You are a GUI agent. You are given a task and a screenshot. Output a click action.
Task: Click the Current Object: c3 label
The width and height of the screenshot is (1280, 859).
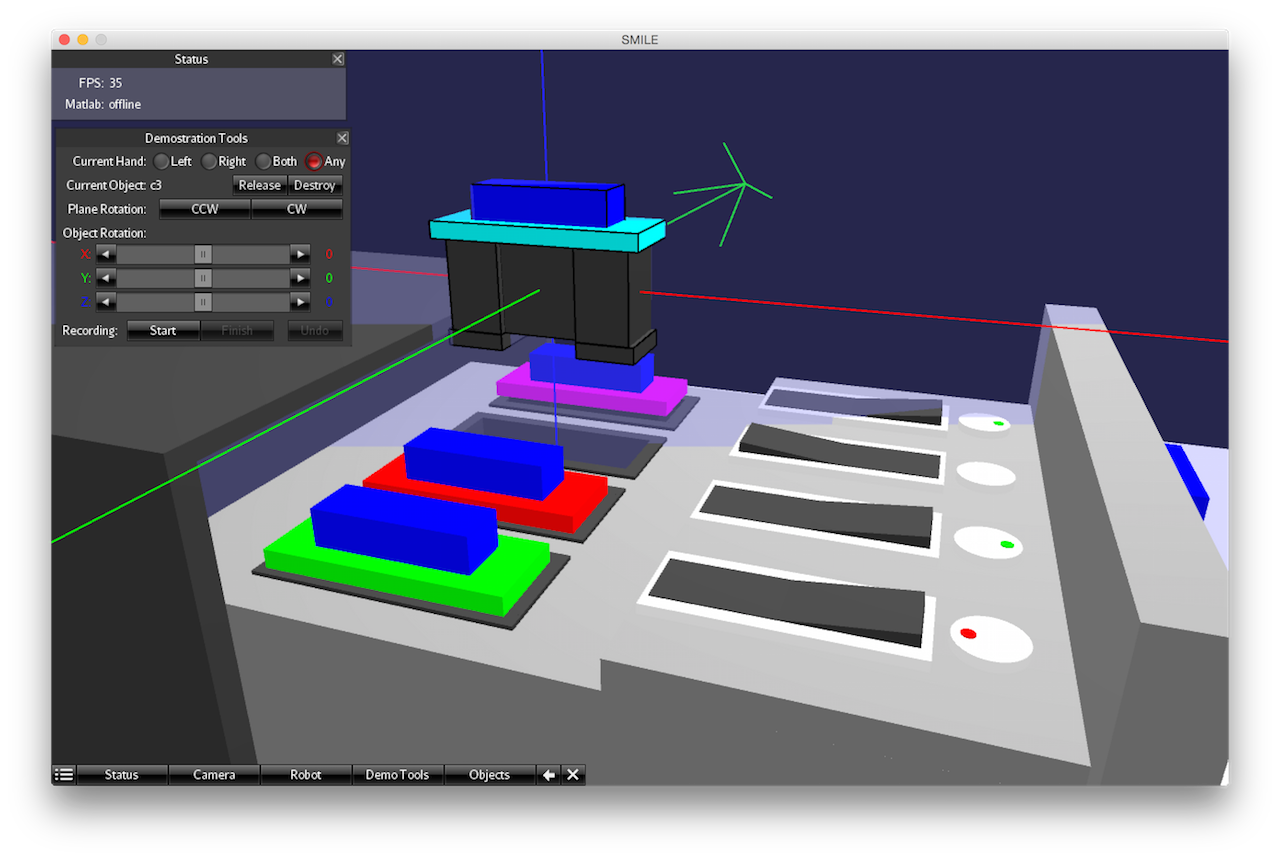[x=115, y=185]
